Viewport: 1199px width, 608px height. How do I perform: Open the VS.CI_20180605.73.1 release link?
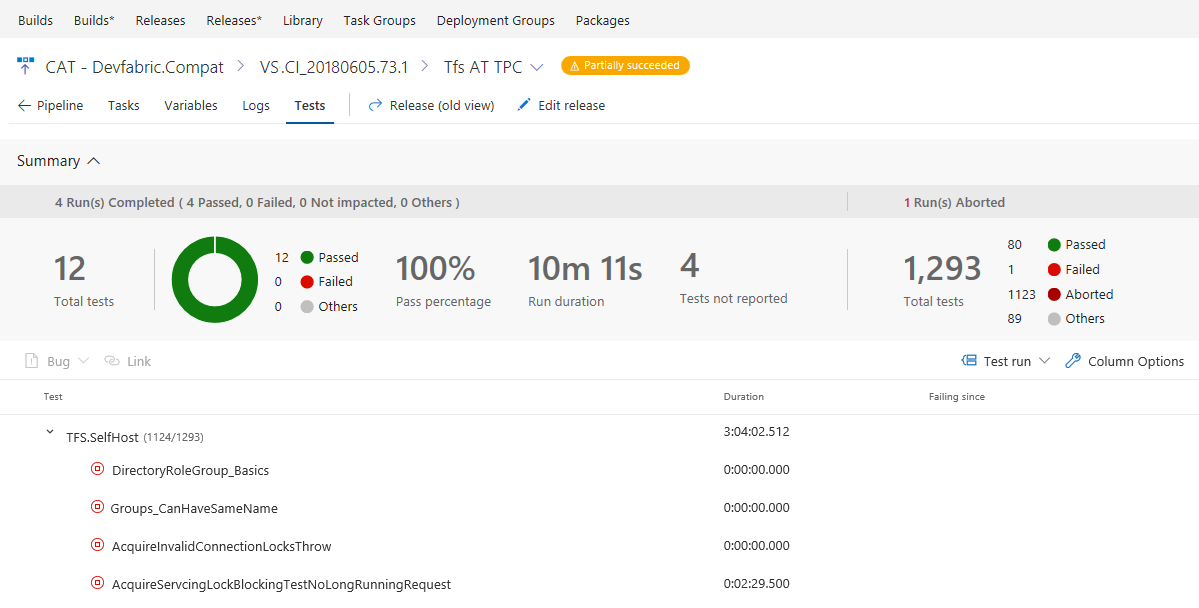[333, 67]
